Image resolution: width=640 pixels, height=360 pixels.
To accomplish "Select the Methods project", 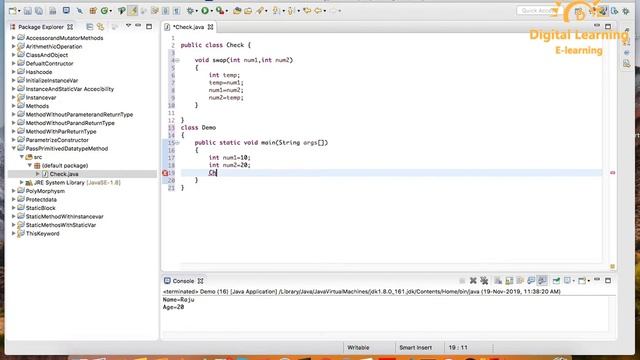I will (37, 106).
